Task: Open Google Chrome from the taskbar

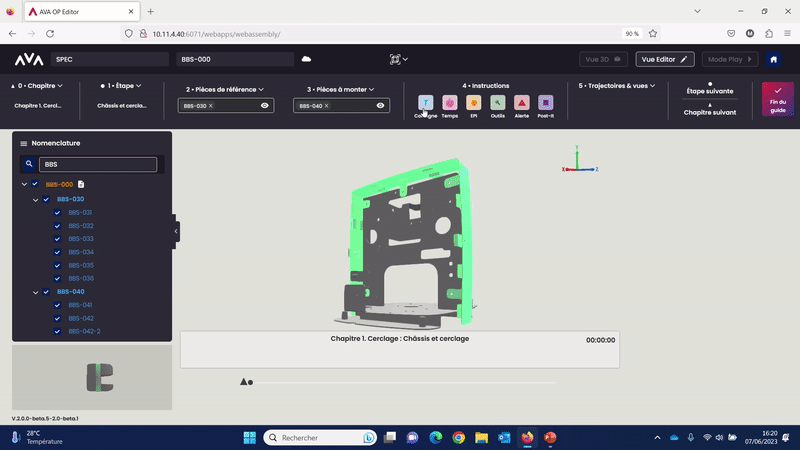Action: (x=459, y=438)
